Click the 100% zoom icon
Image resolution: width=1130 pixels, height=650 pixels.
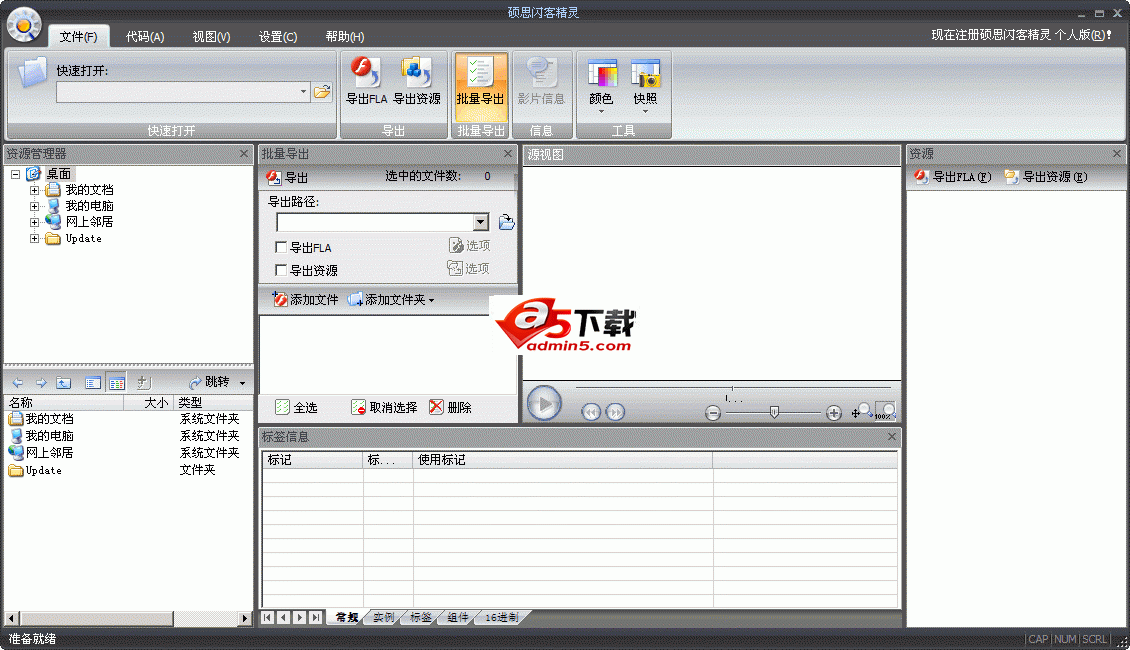tap(885, 411)
